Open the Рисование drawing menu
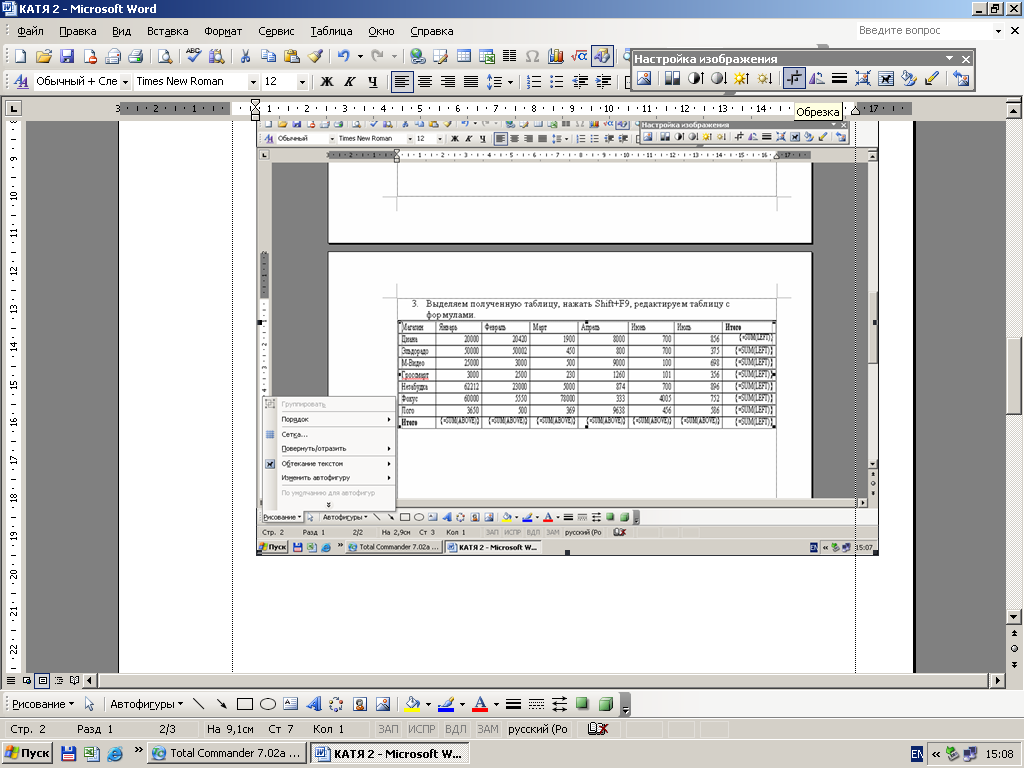 pos(43,704)
